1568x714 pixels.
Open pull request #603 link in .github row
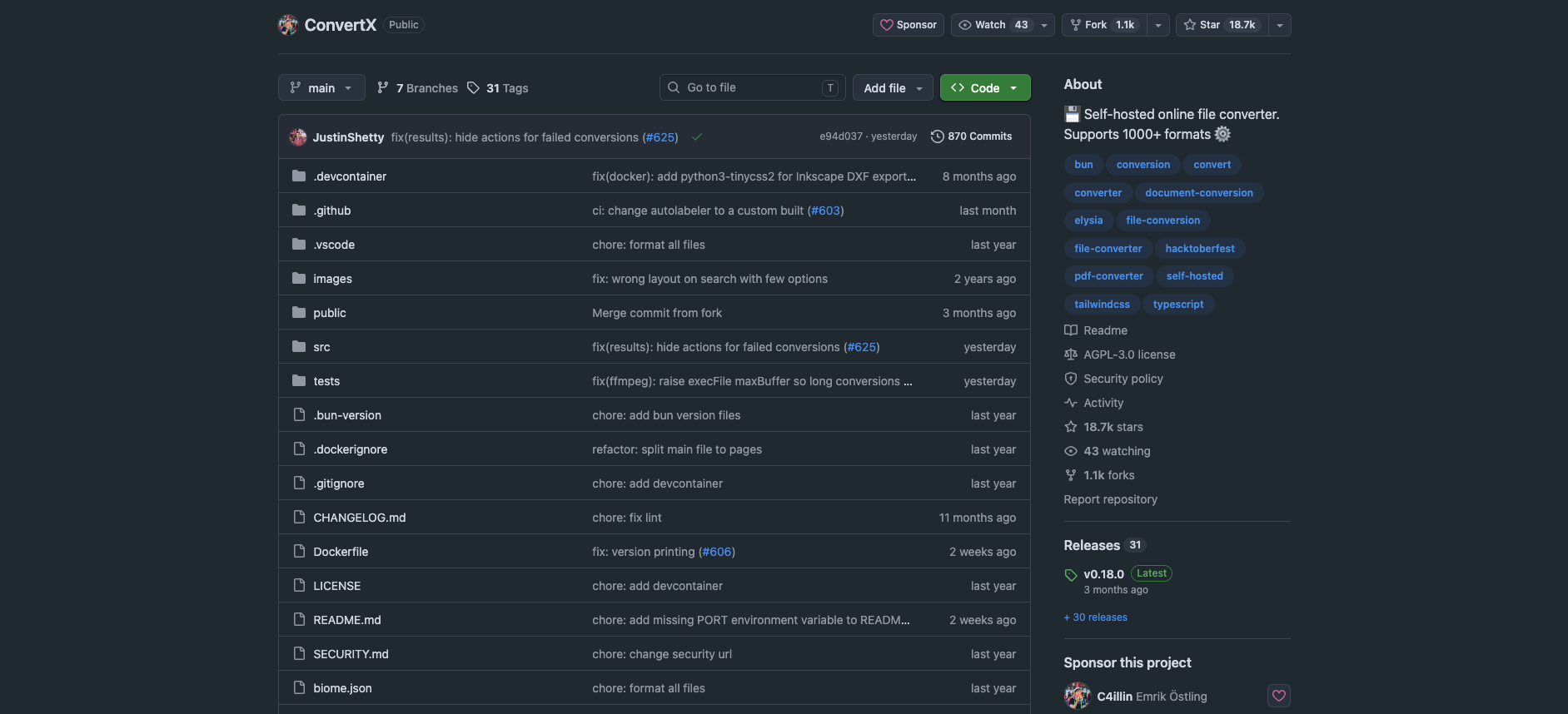(826, 211)
